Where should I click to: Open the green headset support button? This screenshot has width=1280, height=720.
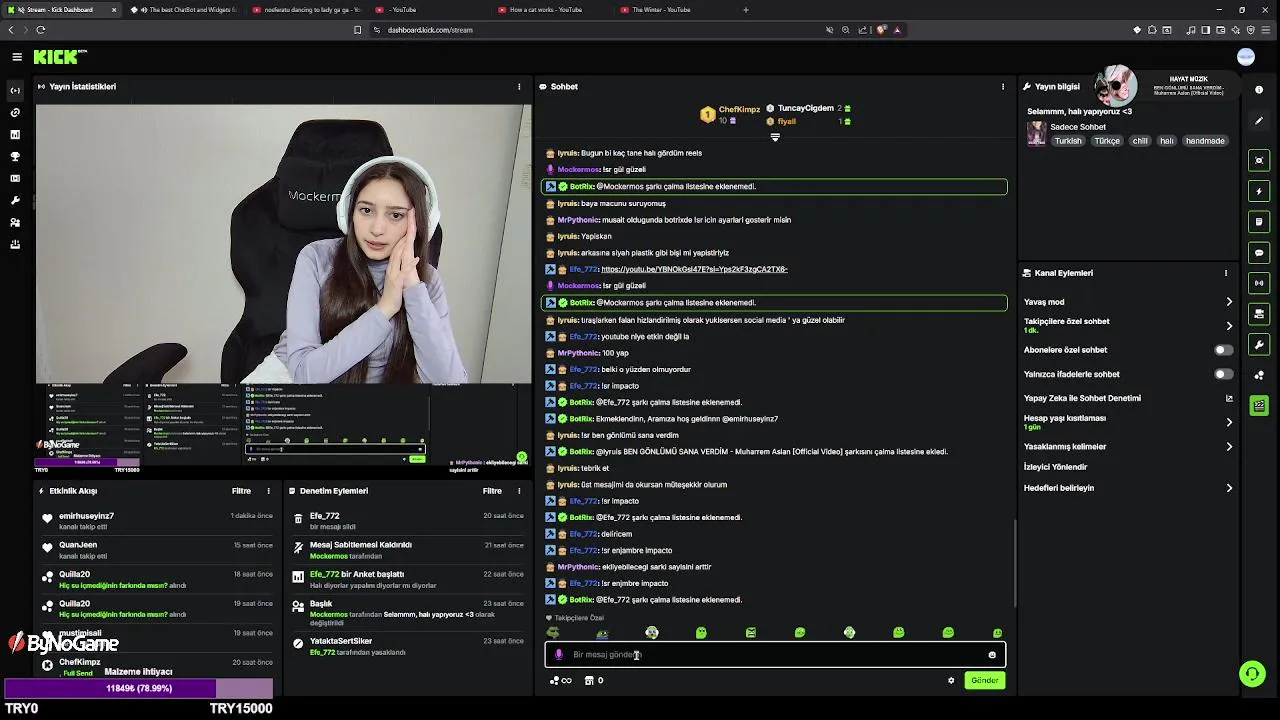pos(1252,674)
